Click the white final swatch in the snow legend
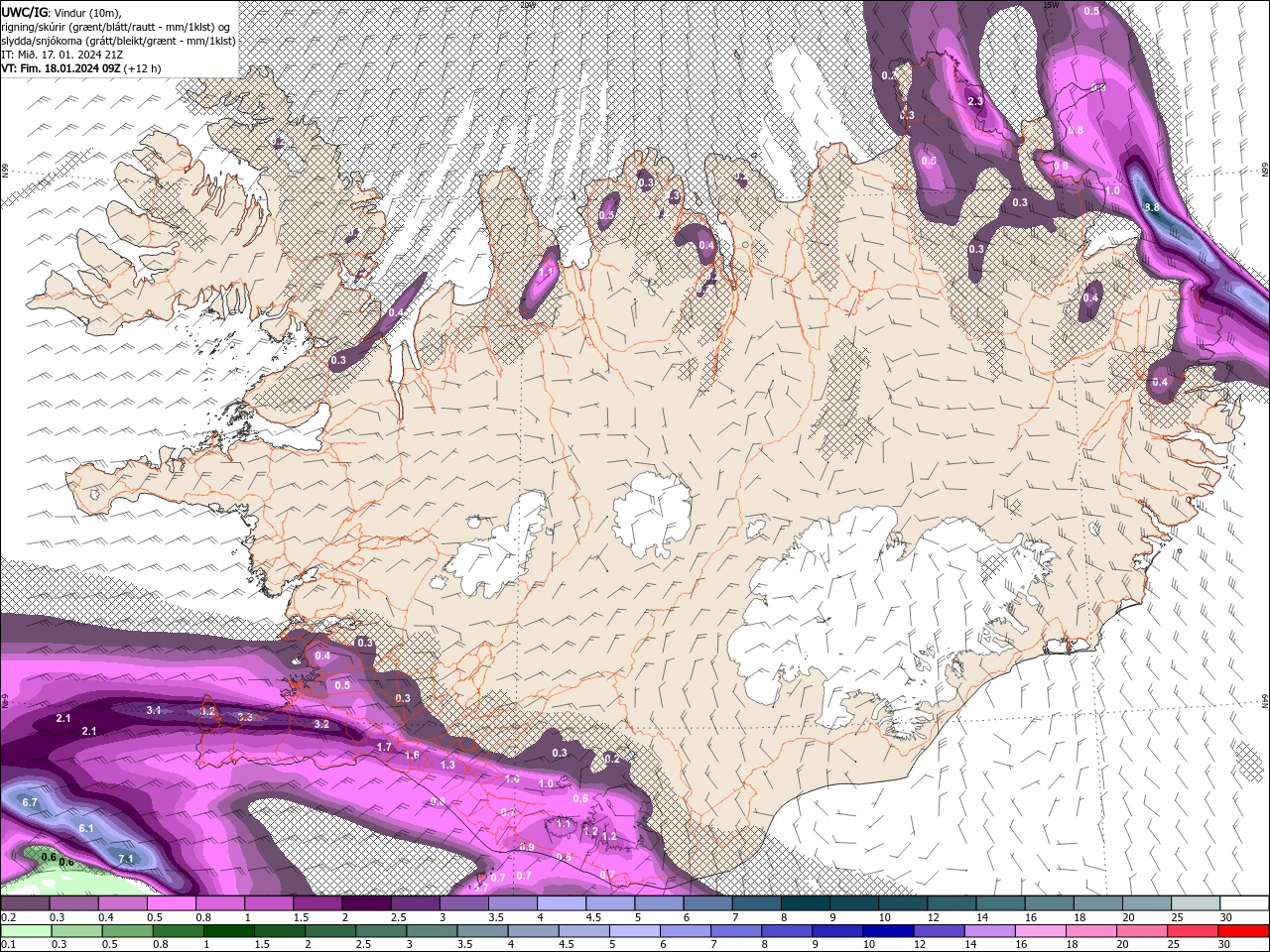 pyautogui.click(x=1243, y=903)
